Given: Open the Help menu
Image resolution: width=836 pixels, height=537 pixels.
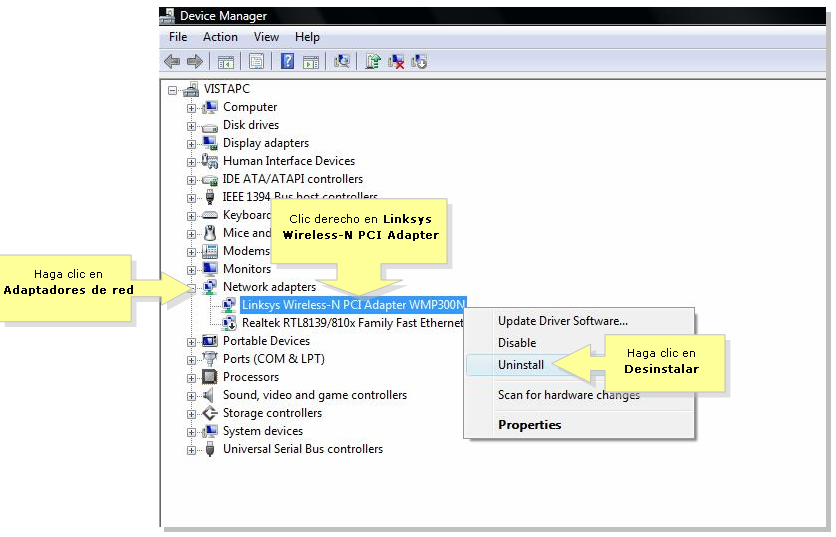Looking at the screenshot, I should click(x=307, y=37).
